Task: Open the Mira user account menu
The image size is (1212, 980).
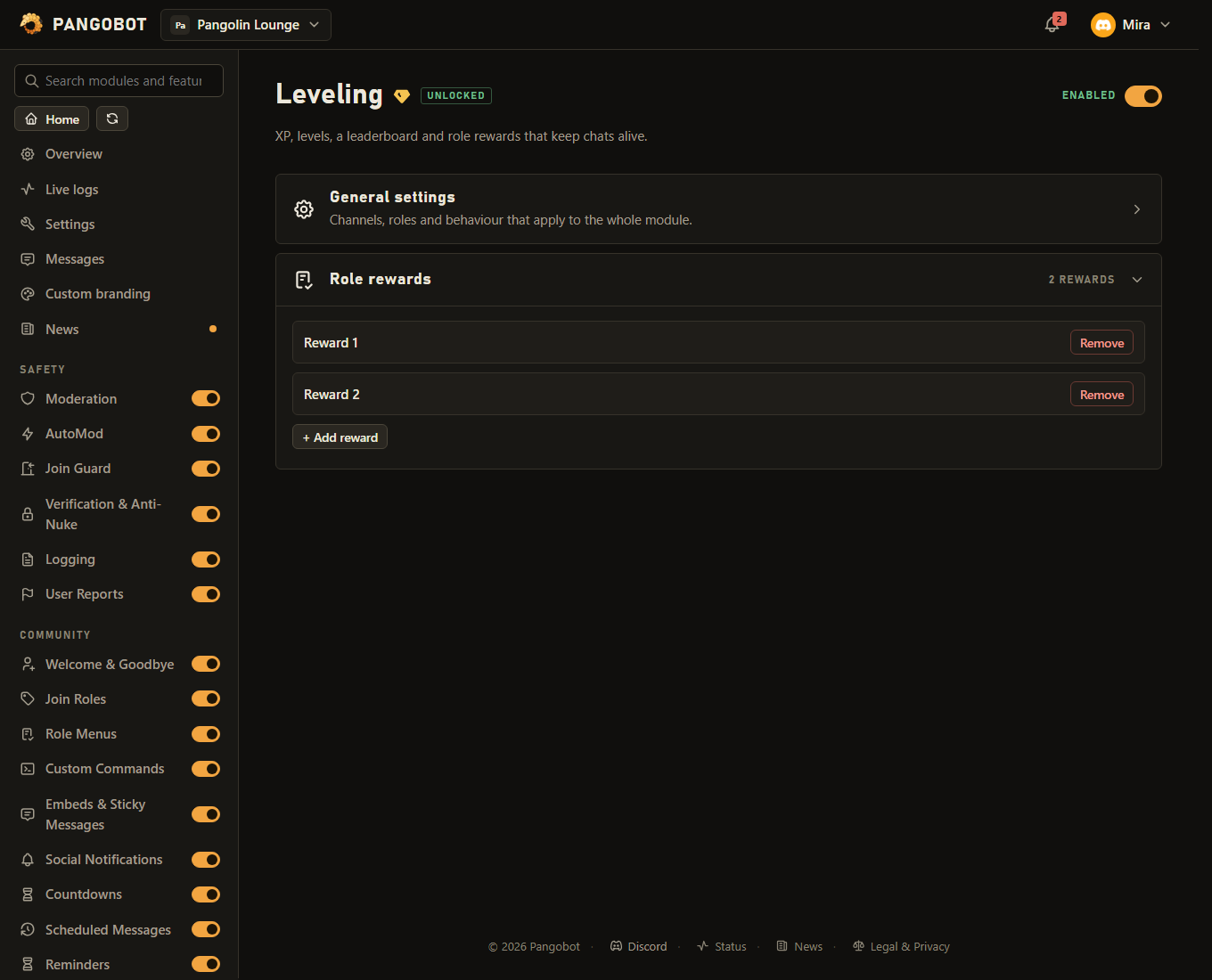Action: (1131, 25)
